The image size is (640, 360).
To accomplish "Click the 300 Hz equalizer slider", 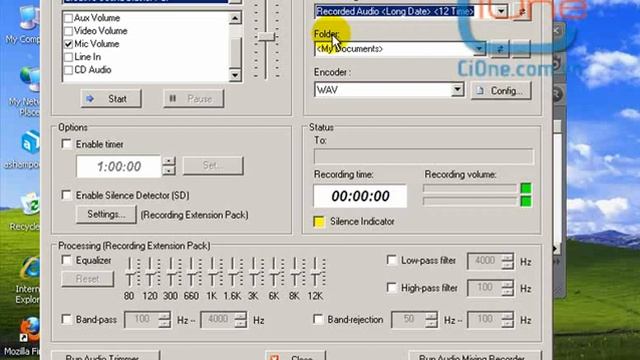I will 171,272.
